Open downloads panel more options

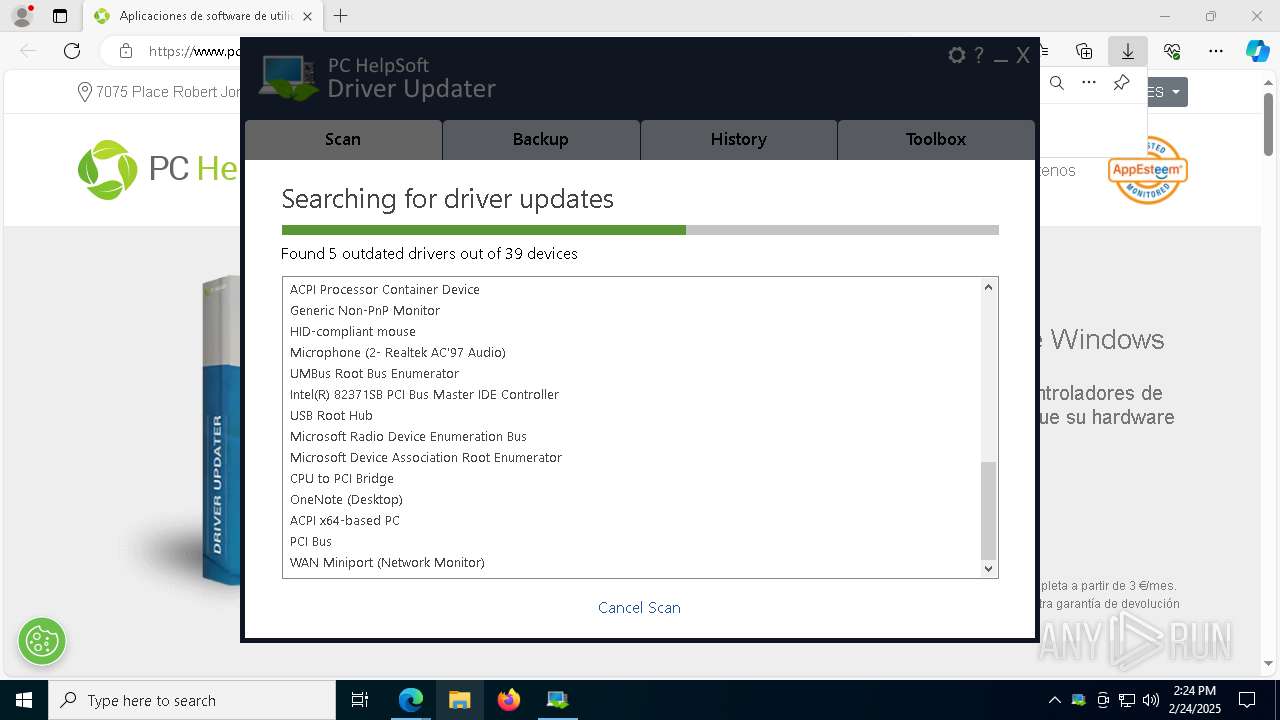tap(1089, 83)
